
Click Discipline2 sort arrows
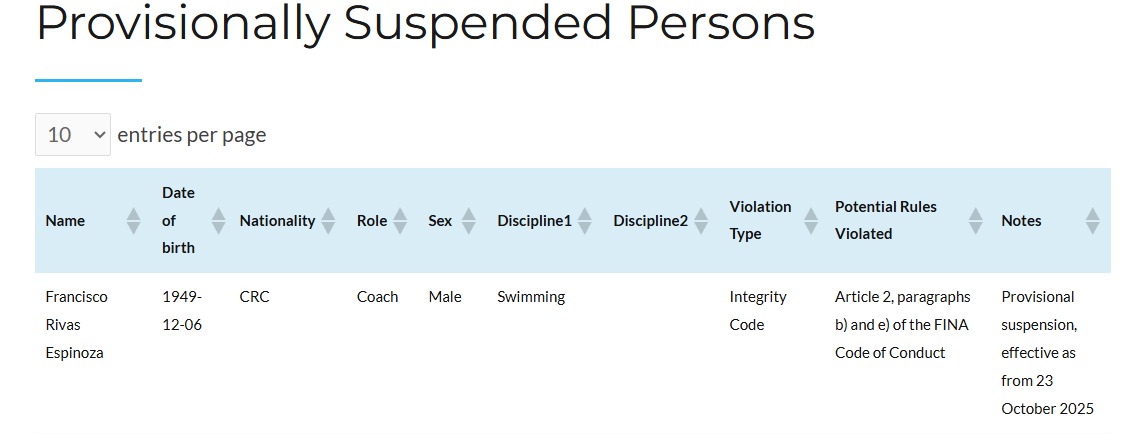coord(701,221)
